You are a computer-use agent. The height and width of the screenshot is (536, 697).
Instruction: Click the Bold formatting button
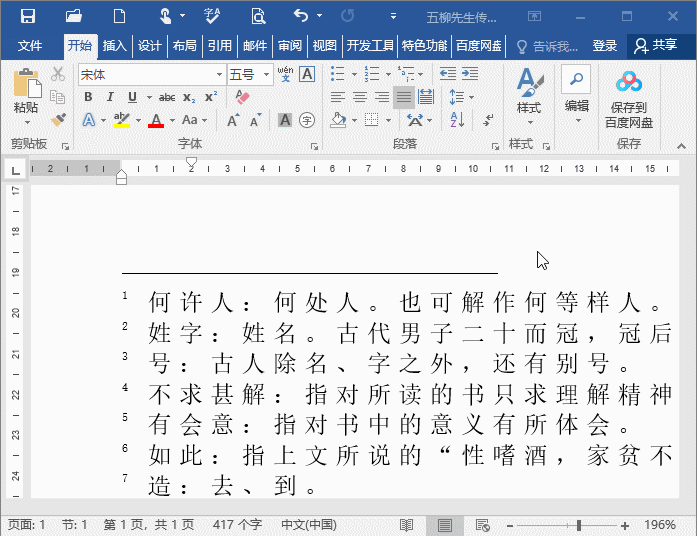coord(88,97)
